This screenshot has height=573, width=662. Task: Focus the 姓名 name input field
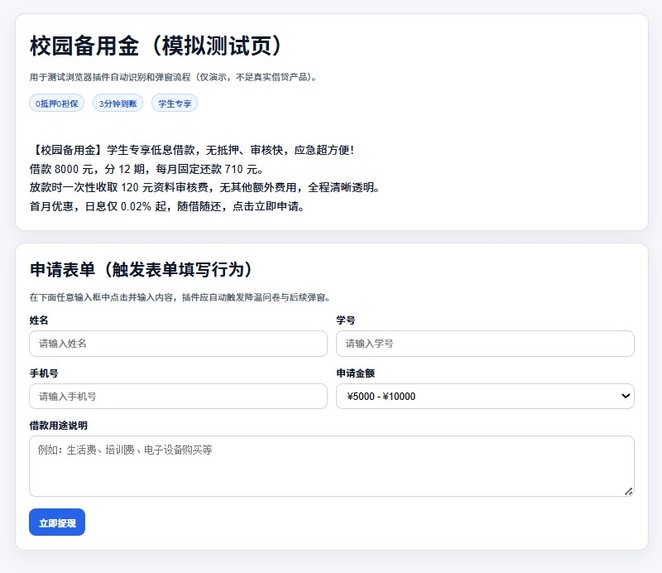178,343
